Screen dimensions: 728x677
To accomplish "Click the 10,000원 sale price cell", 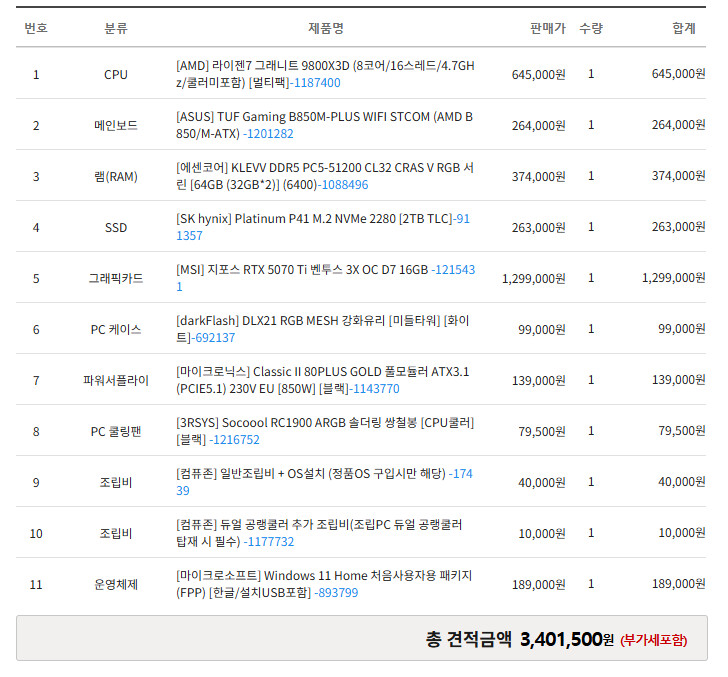I will [x=542, y=534].
